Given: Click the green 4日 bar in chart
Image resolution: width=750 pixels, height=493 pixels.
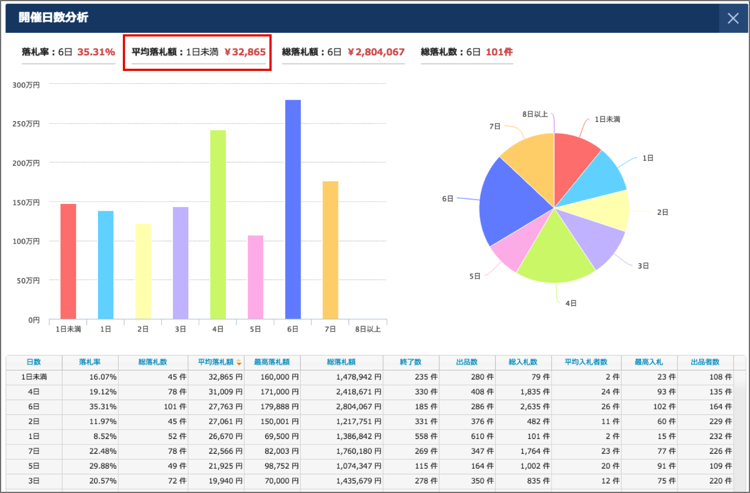Looking at the screenshot, I should tap(217, 225).
